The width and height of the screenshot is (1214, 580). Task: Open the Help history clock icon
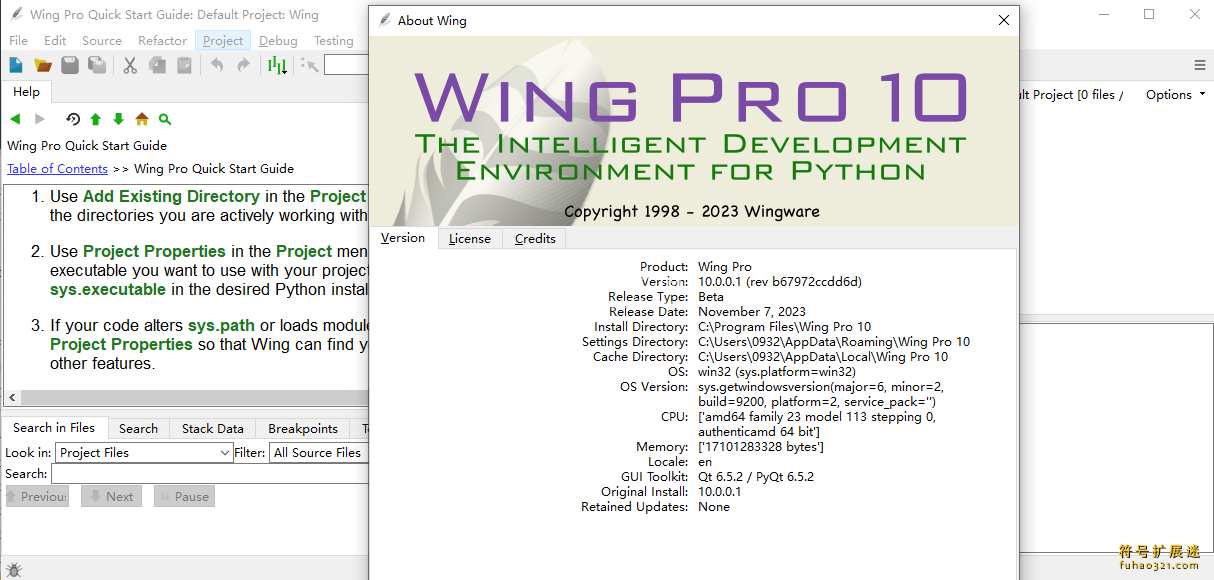(x=73, y=119)
